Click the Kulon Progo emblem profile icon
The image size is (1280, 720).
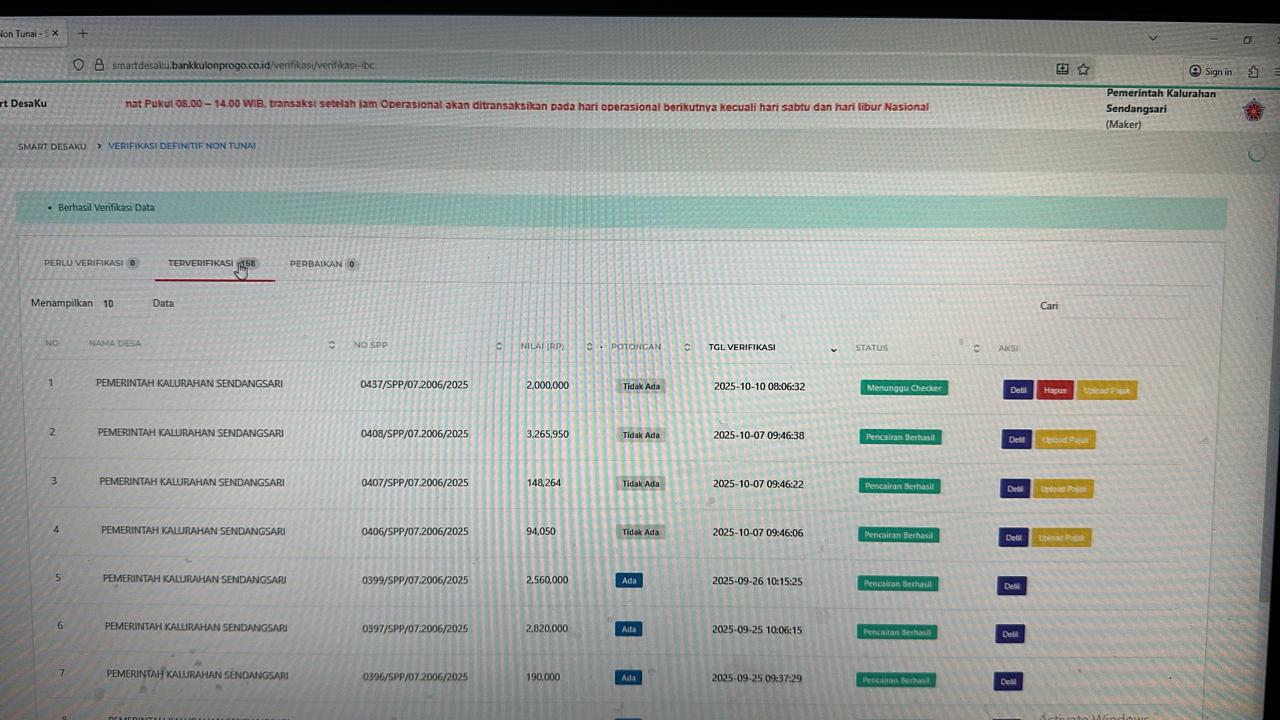coord(1253,110)
